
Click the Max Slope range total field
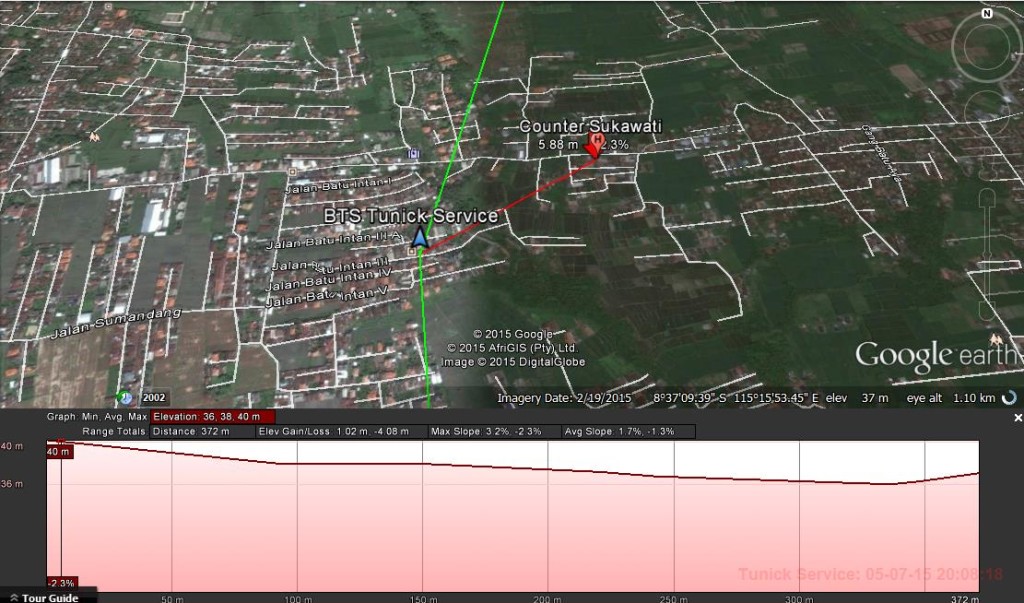tap(495, 431)
